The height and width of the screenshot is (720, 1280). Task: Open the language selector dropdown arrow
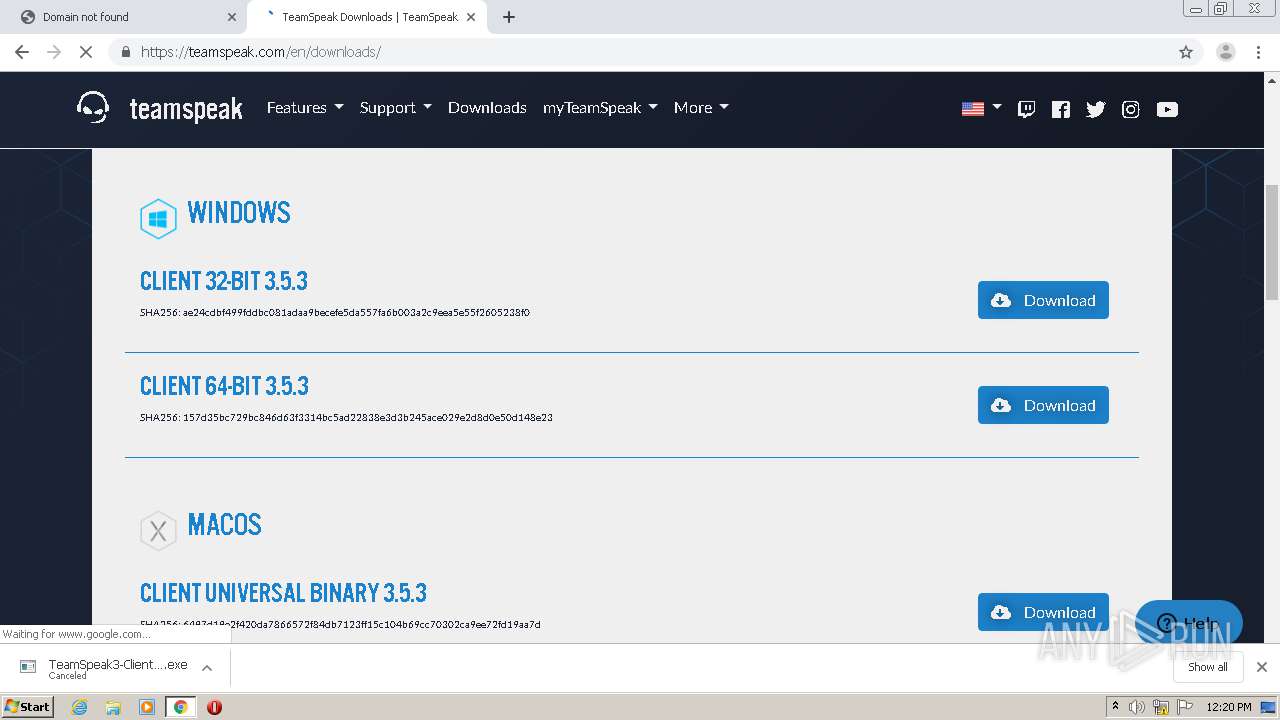coord(997,107)
